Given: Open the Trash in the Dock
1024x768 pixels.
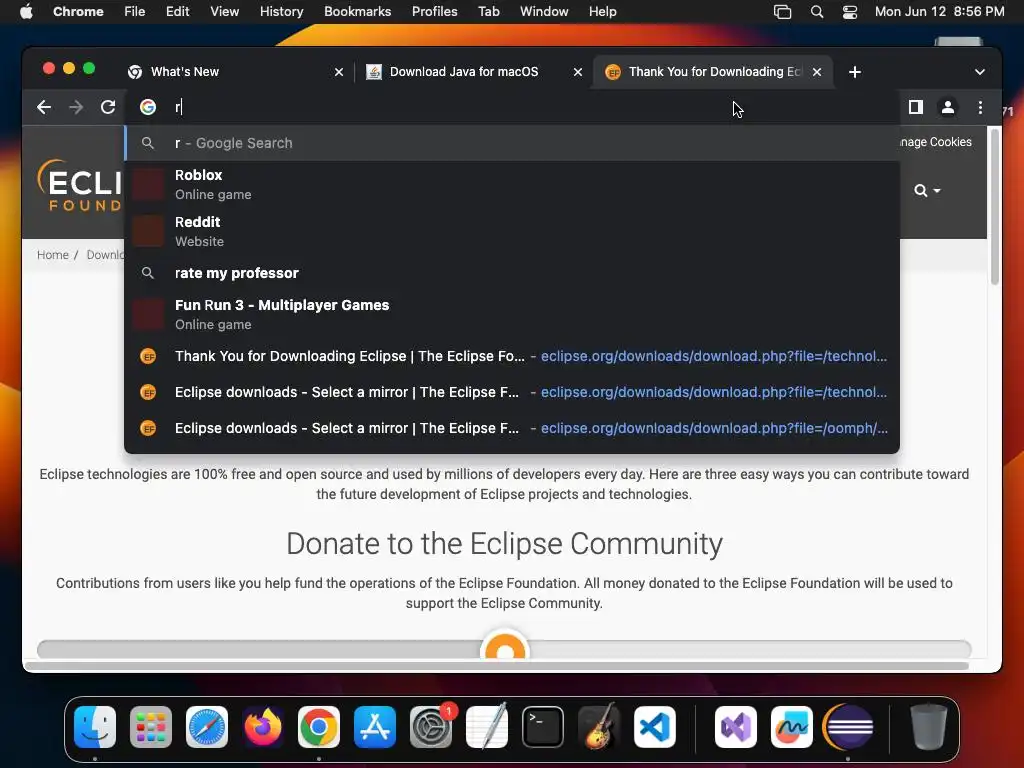Looking at the screenshot, I should coord(929,727).
